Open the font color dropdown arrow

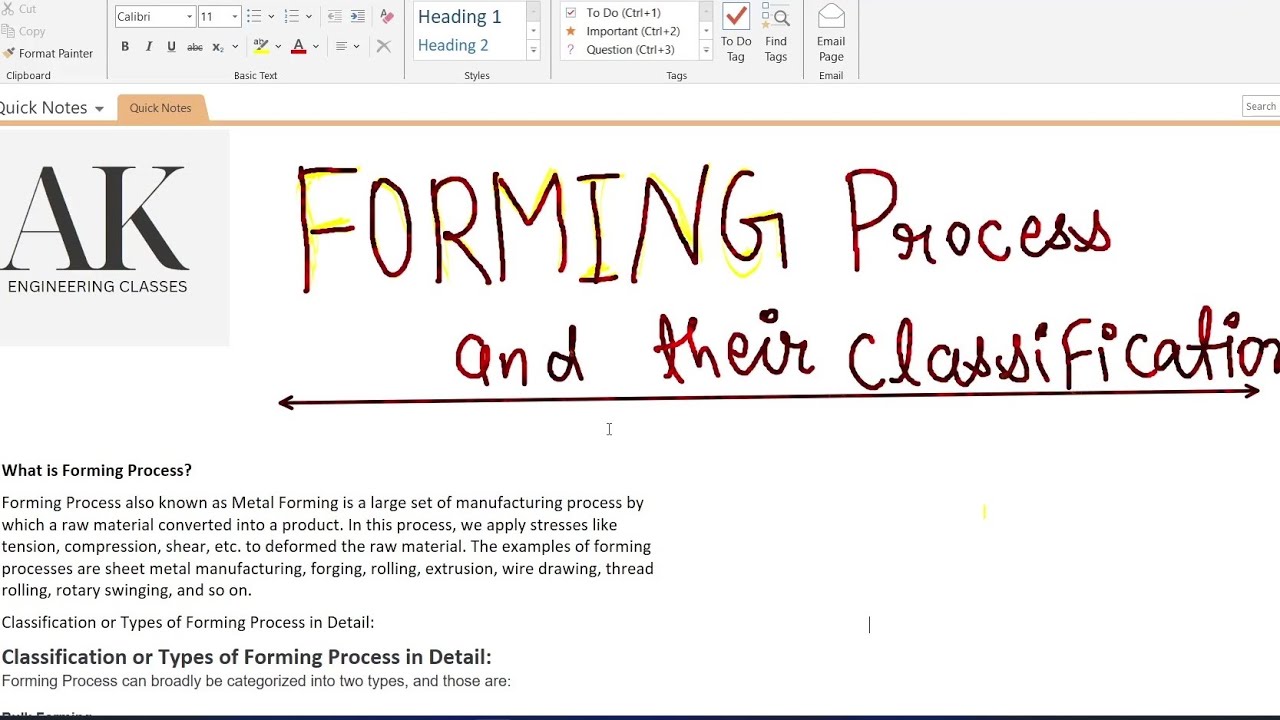(x=315, y=46)
